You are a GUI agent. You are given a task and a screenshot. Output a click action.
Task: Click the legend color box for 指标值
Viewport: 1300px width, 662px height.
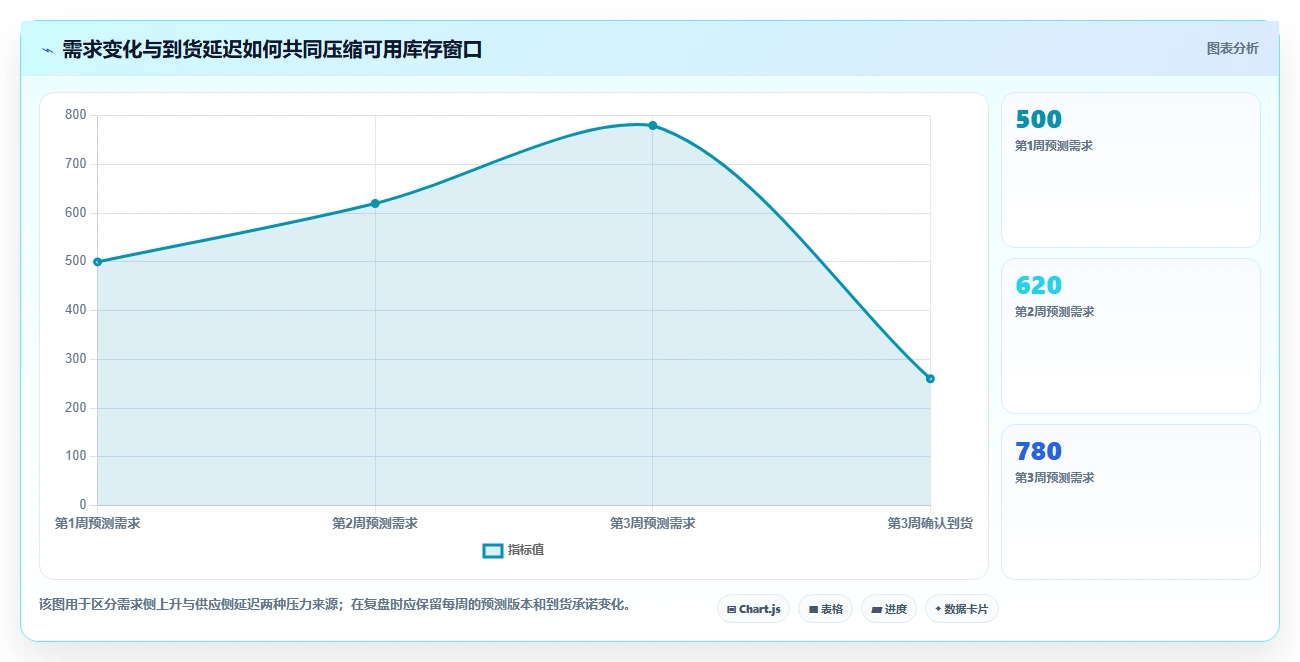coord(492,551)
